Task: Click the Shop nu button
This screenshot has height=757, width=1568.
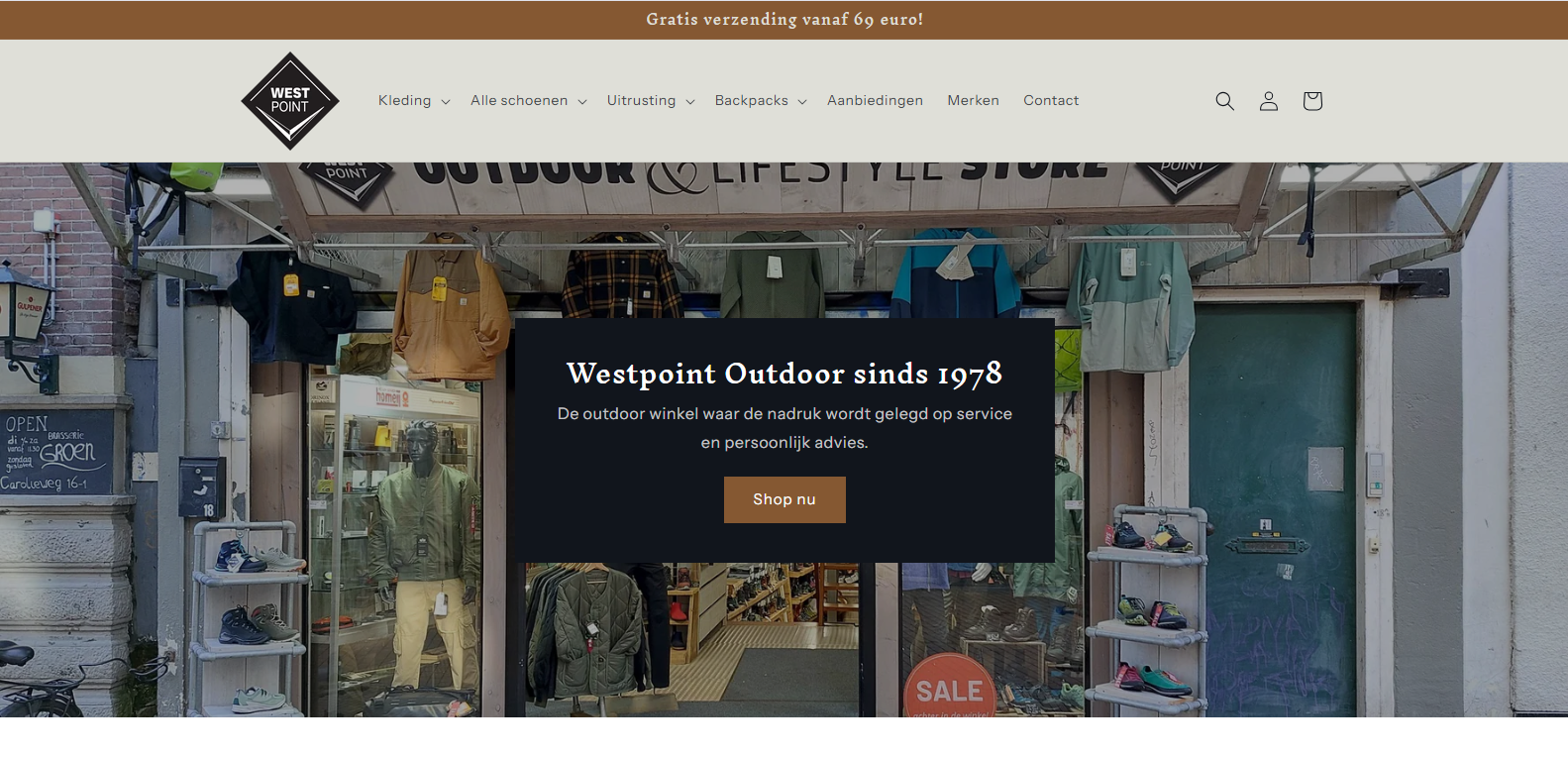Action: coord(784,499)
